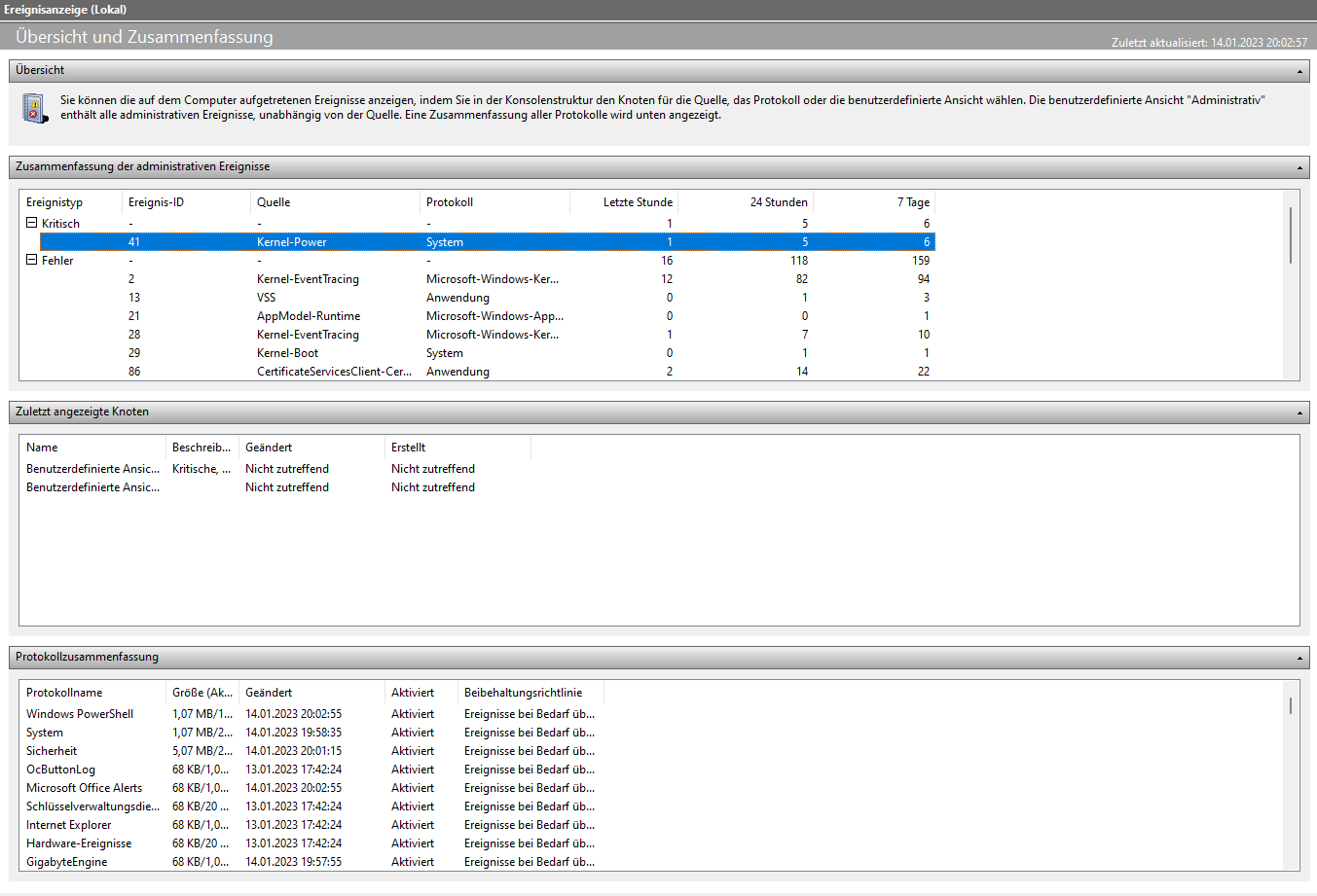The image size is (1317, 896).
Task: Collapse the Fehler event group
Action: tap(31, 260)
